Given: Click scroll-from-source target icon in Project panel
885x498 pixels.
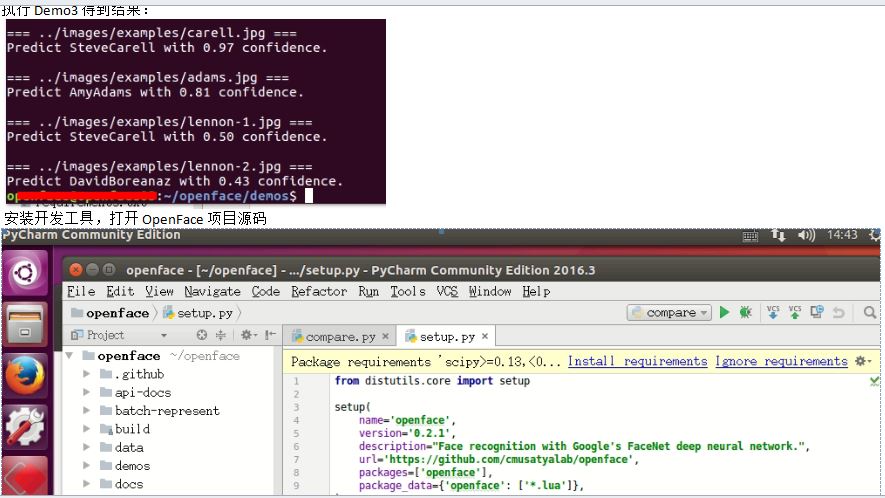Looking at the screenshot, I should pyautogui.click(x=201, y=335).
